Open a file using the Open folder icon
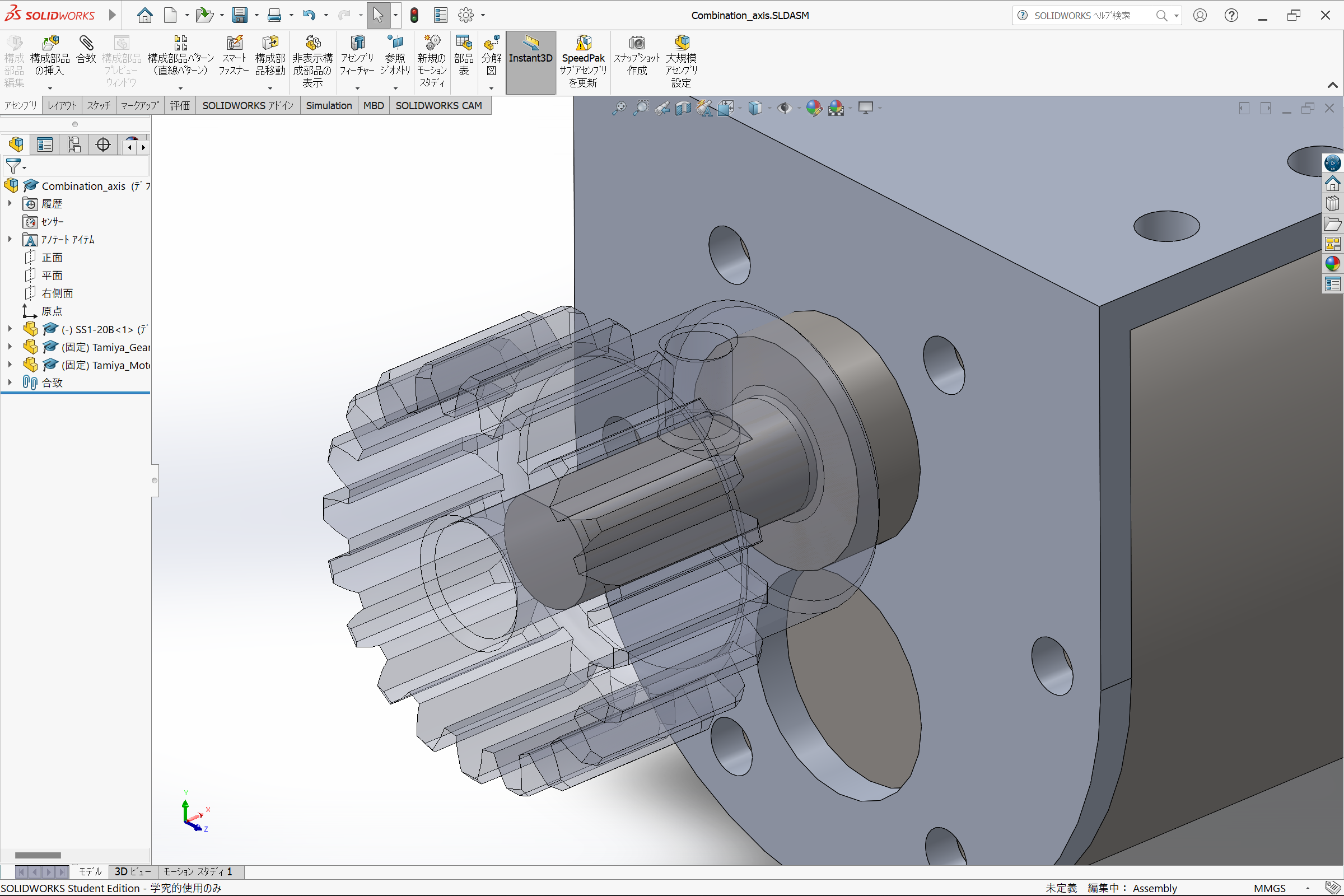Viewport: 1344px width, 896px height. pos(204,16)
